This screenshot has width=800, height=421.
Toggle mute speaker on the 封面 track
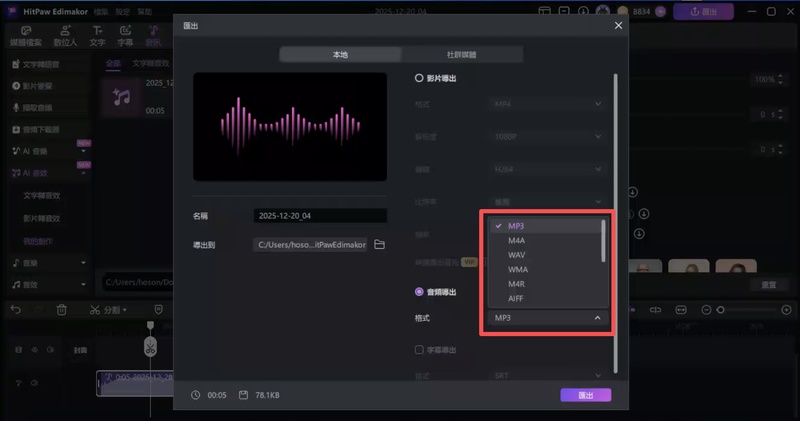pyautogui.click(x=50, y=350)
